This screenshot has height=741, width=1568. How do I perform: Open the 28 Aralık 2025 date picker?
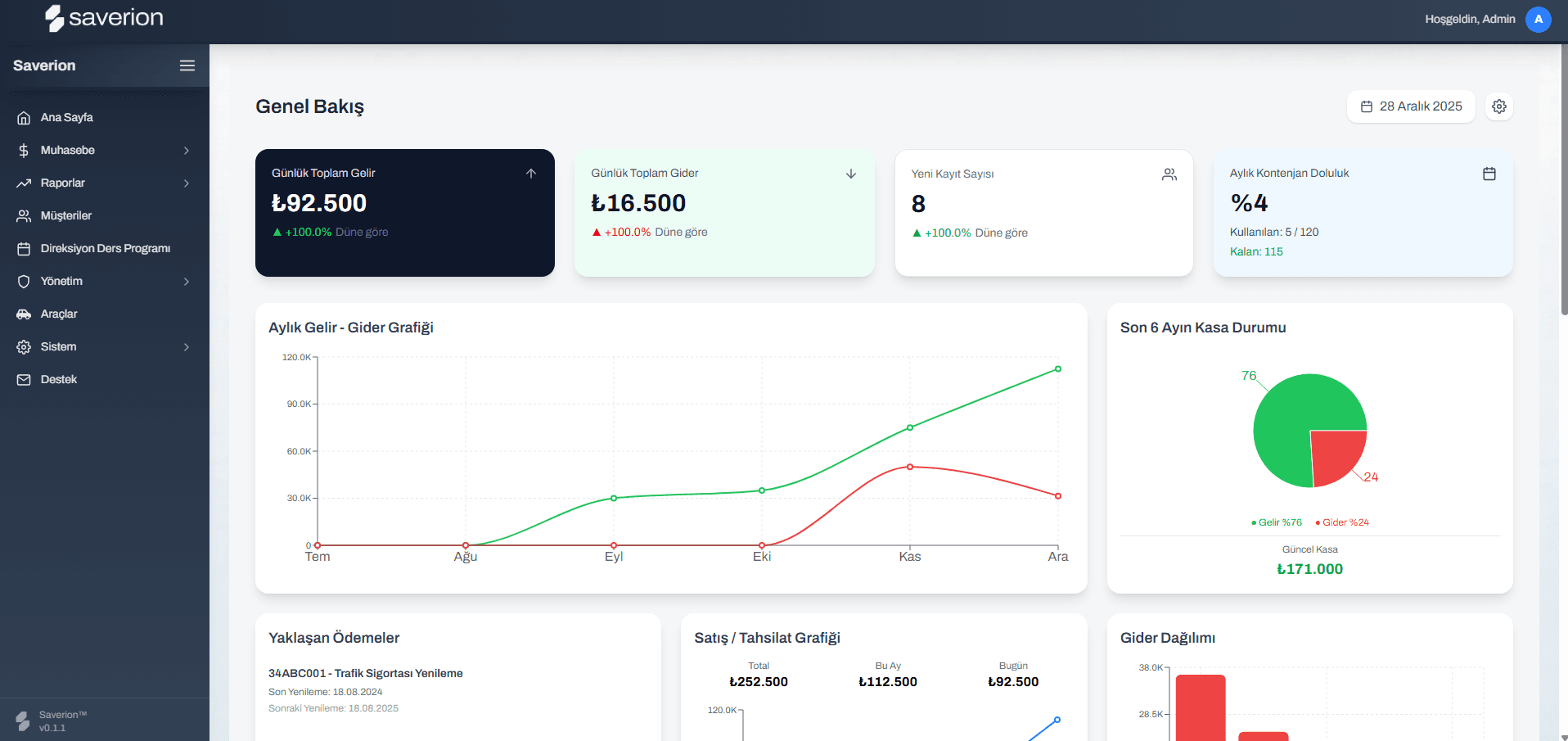(x=1410, y=106)
